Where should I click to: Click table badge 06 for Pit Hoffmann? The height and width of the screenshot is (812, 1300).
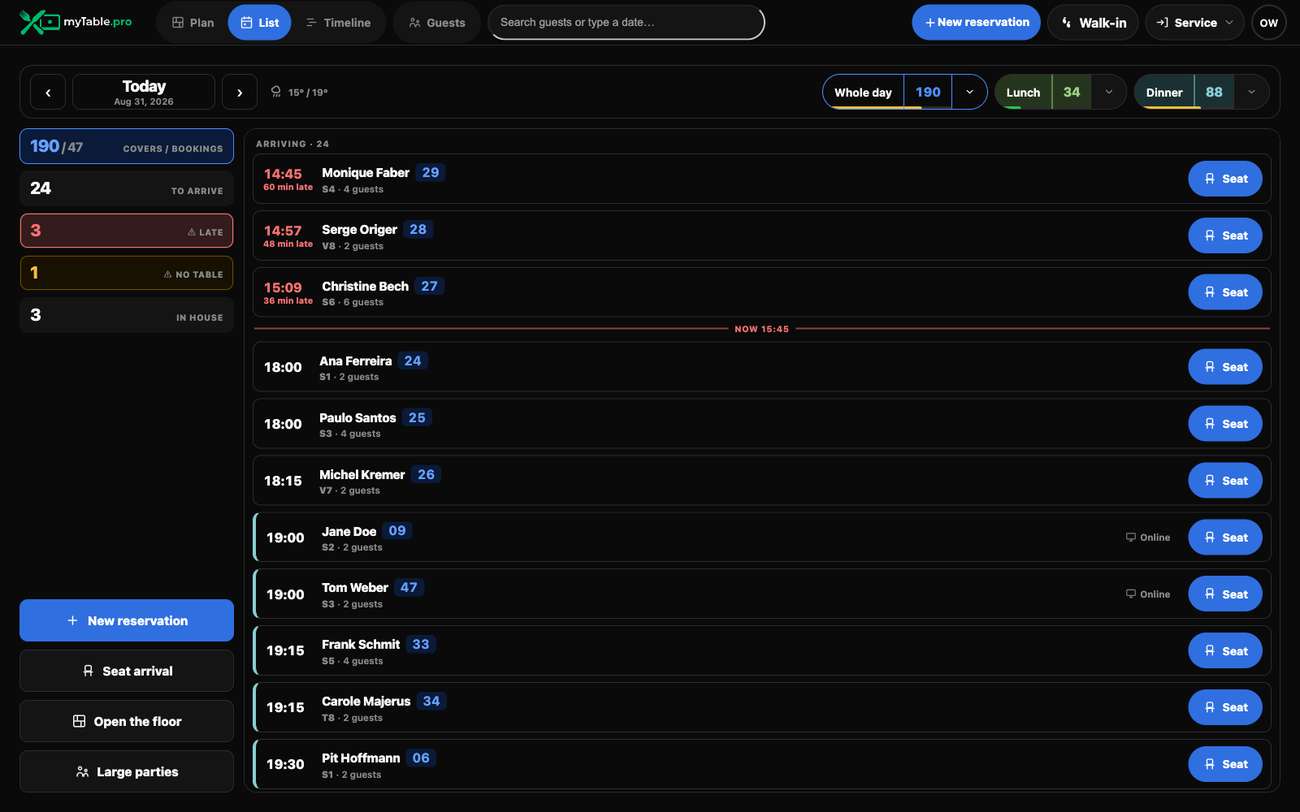[x=421, y=757]
